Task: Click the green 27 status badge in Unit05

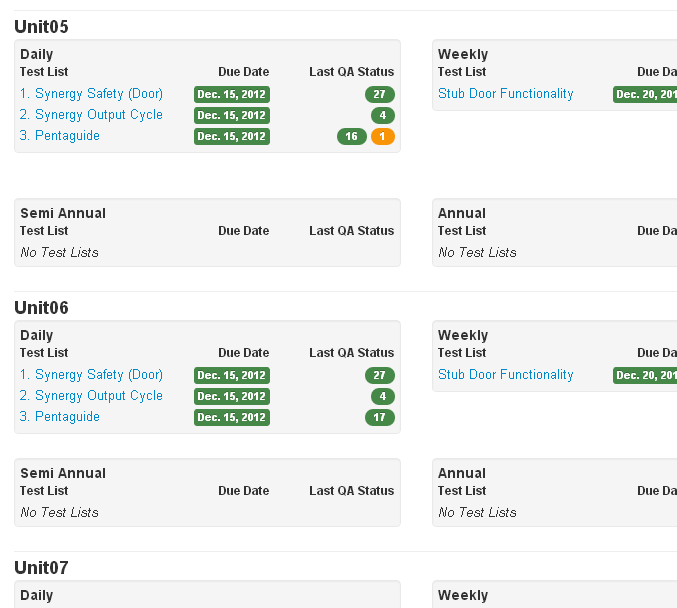Action: point(379,95)
